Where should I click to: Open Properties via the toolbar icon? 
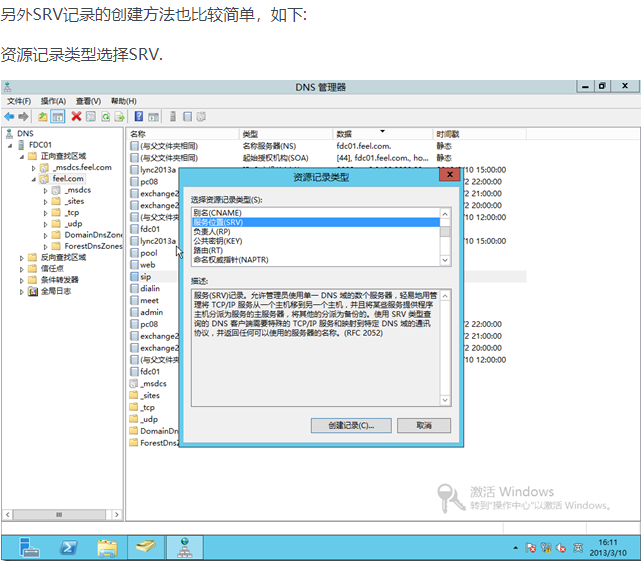tap(91, 117)
